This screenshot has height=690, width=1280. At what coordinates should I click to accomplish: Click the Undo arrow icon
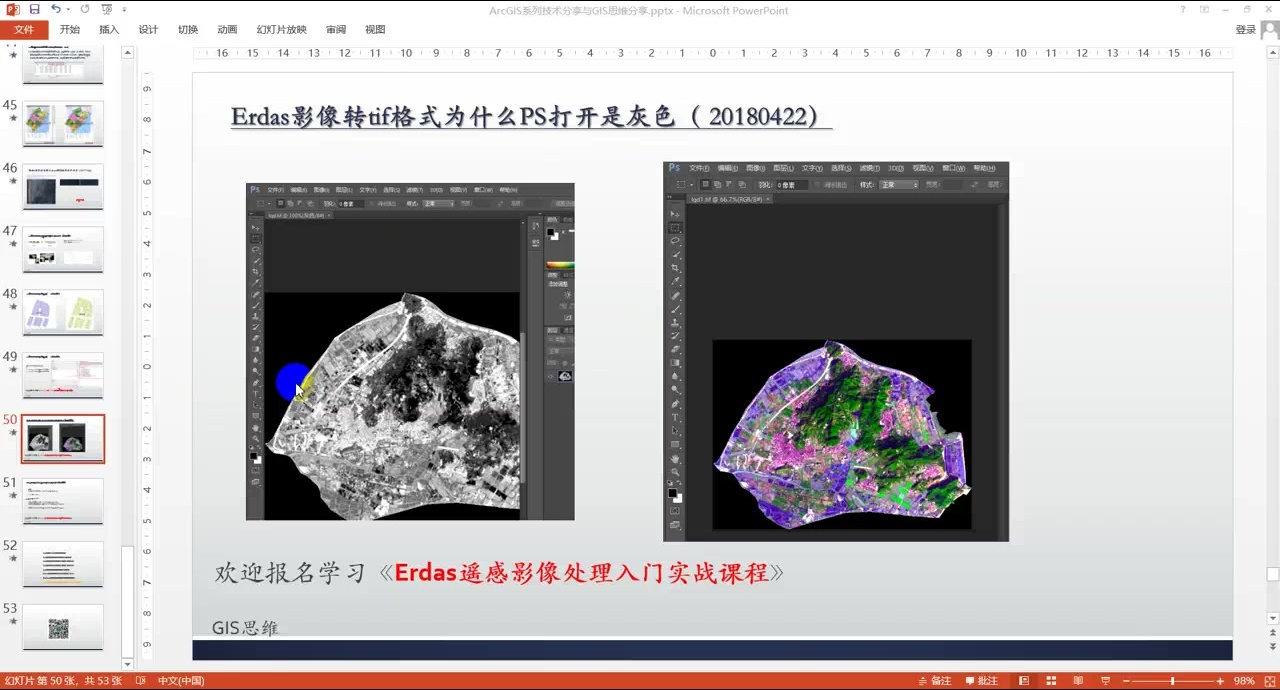[x=56, y=9]
